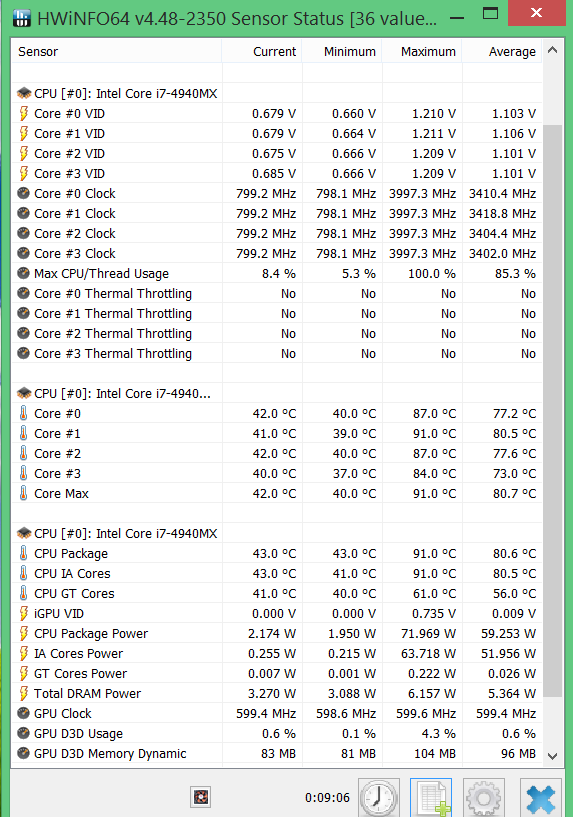Viewport: 573px width, 817px height.
Task: Click the Average column header
Action: point(502,52)
